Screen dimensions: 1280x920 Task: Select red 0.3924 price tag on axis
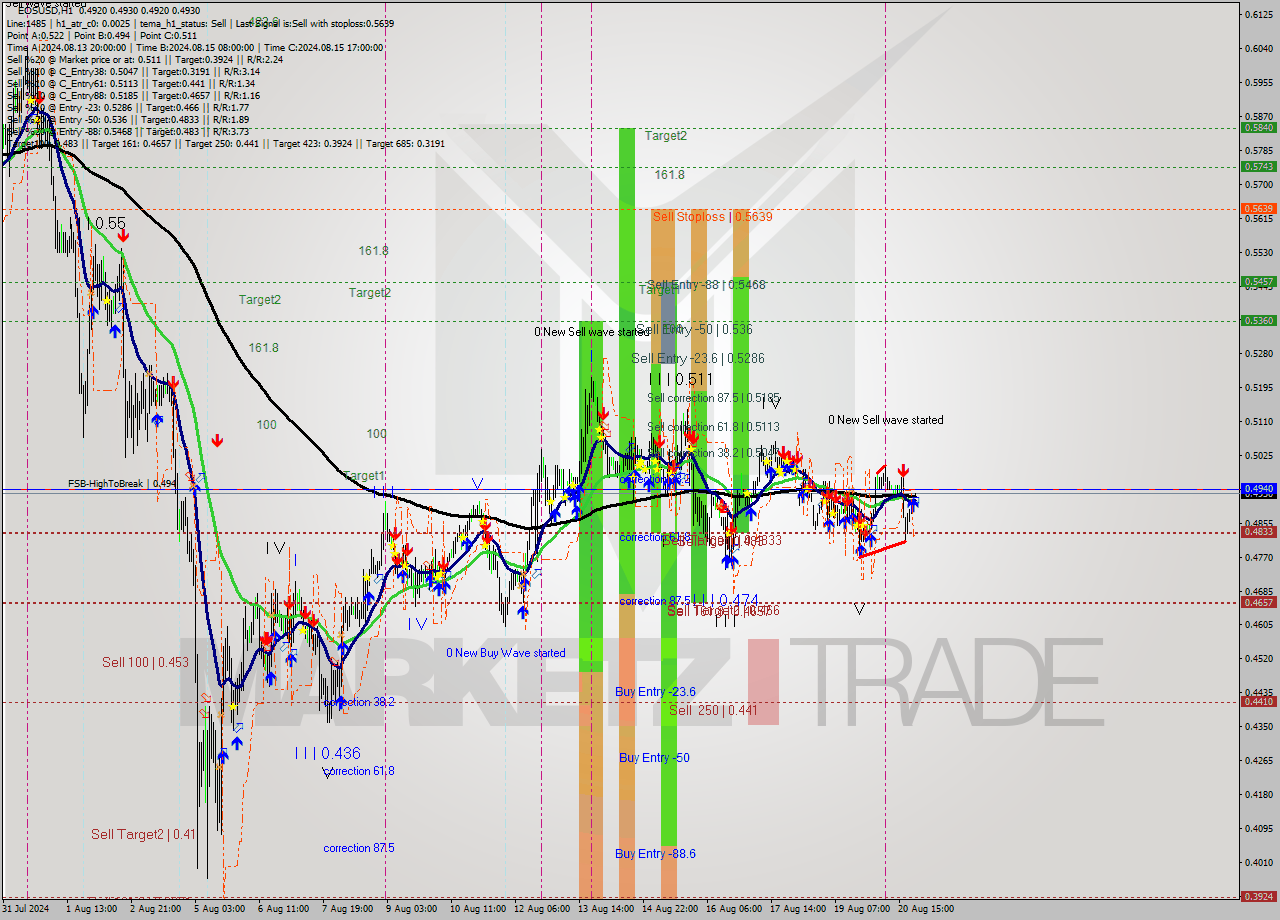1258,896
